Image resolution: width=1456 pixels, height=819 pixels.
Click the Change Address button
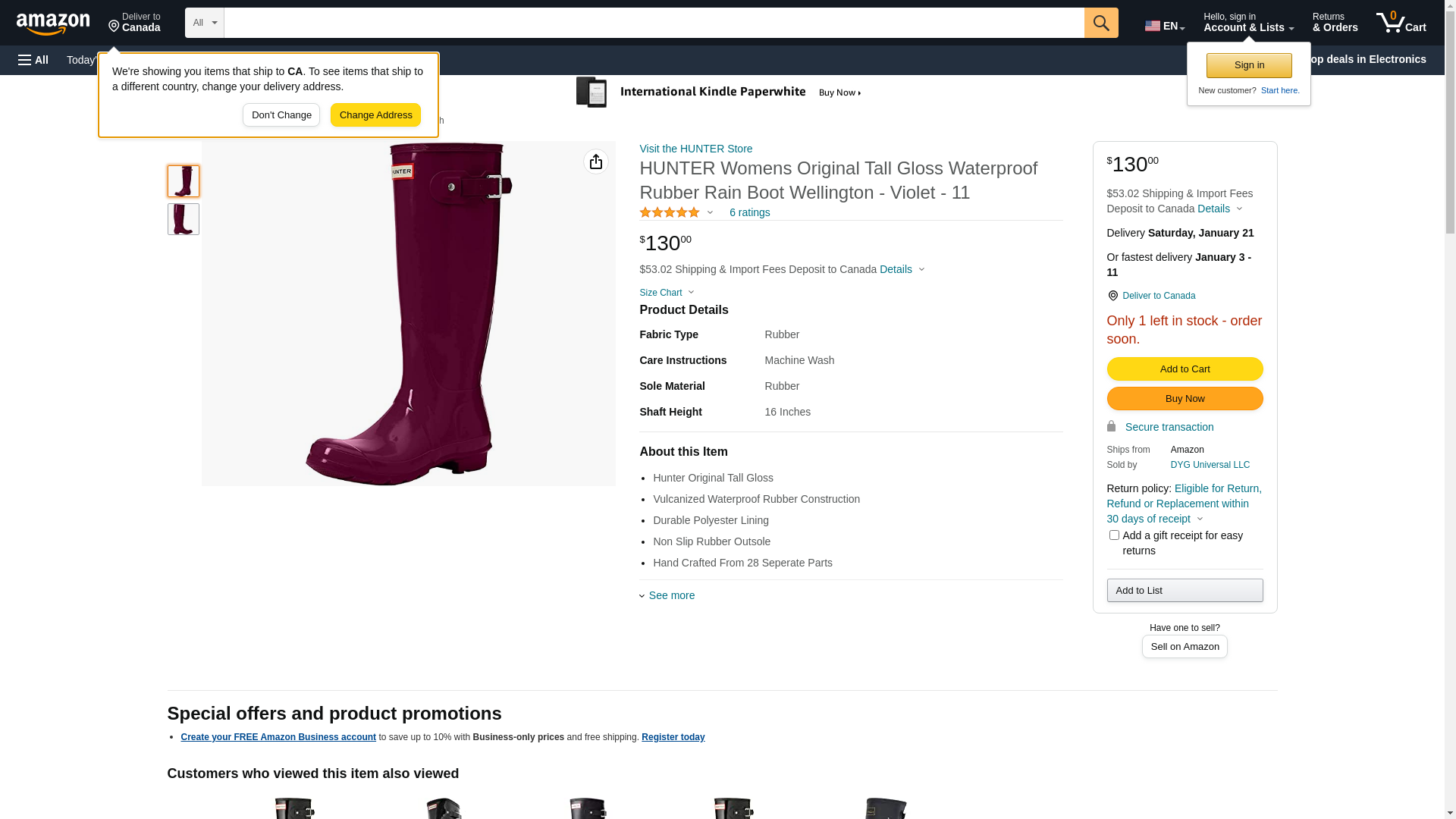pyautogui.click(x=375, y=115)
